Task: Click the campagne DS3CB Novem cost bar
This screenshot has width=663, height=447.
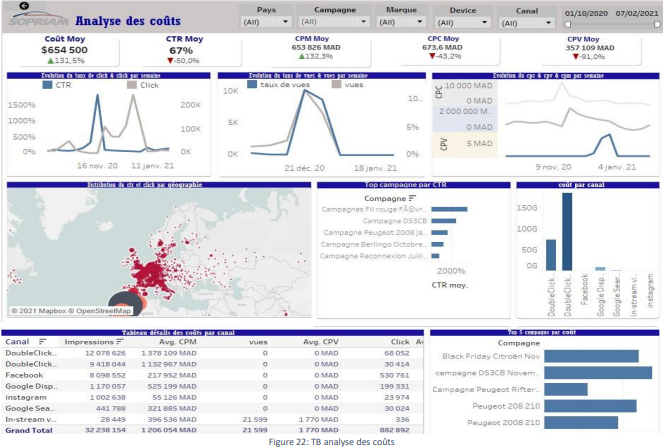Action: 598,373
